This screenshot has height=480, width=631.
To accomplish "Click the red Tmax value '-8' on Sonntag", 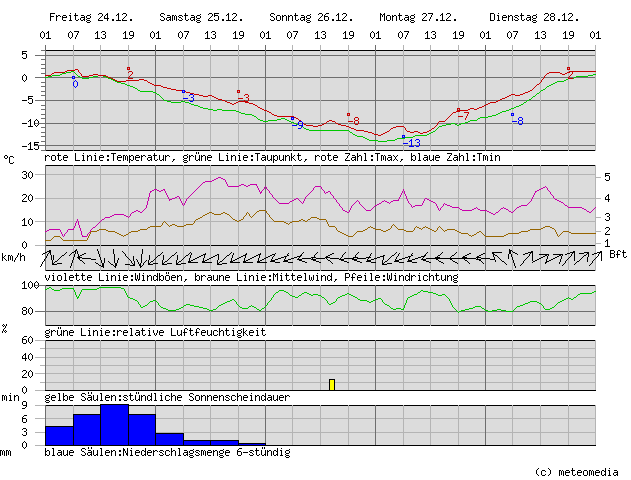I will coord(353,121).
